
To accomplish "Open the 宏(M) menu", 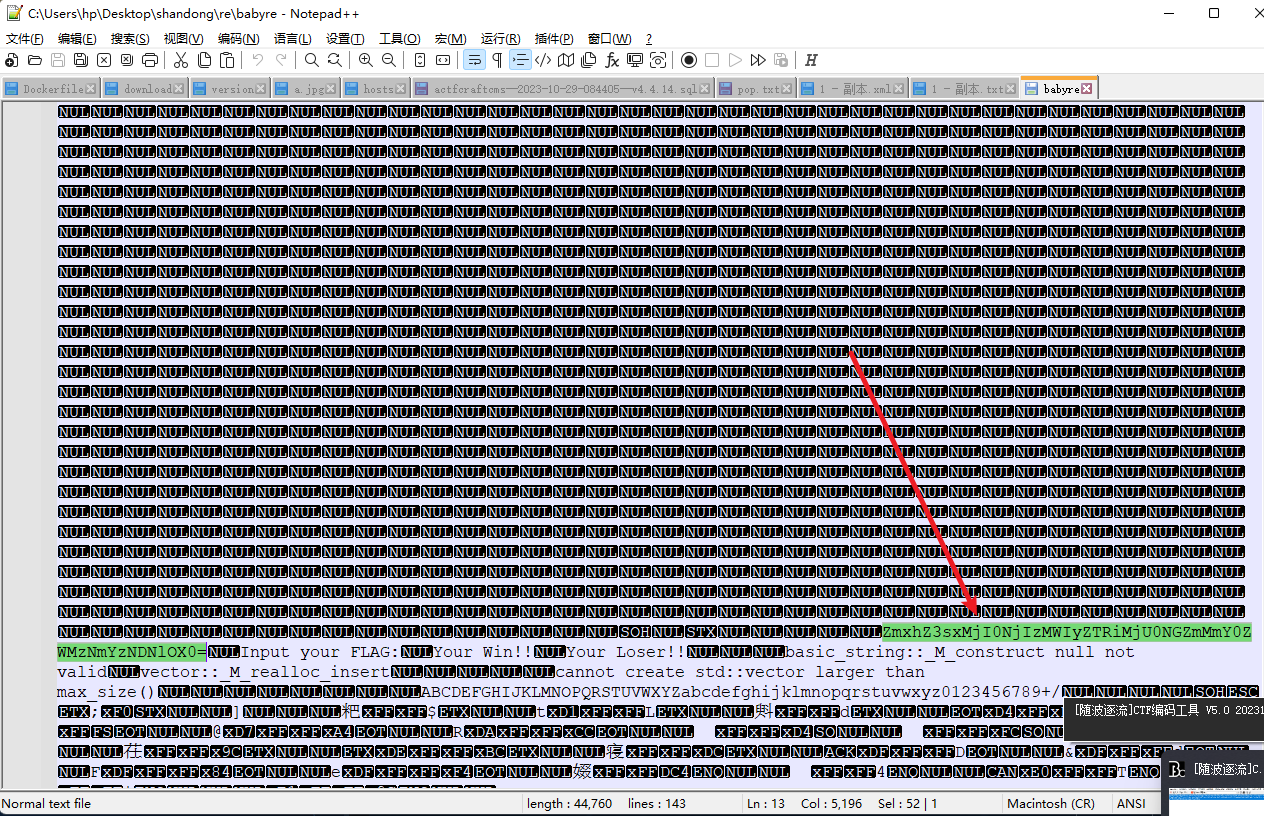I will 450,38.
